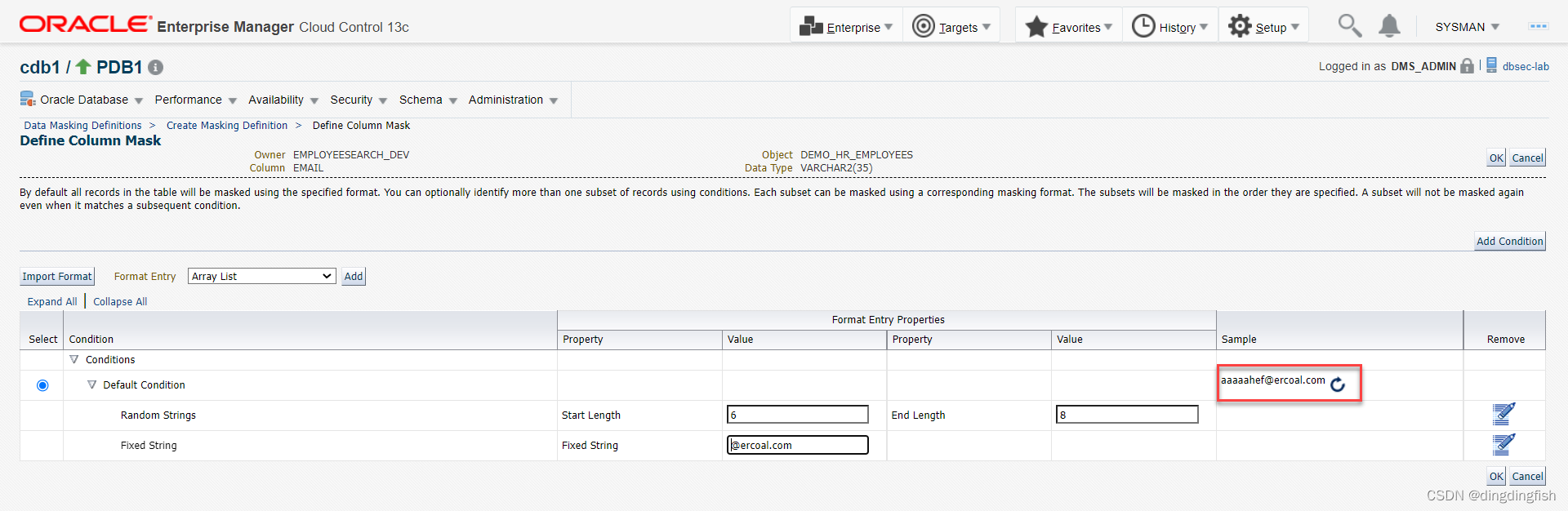Image resolution: width=1568 pixels, height=511 pixels.
Task: Click the top Cancel button
Action: point(1527,158)
